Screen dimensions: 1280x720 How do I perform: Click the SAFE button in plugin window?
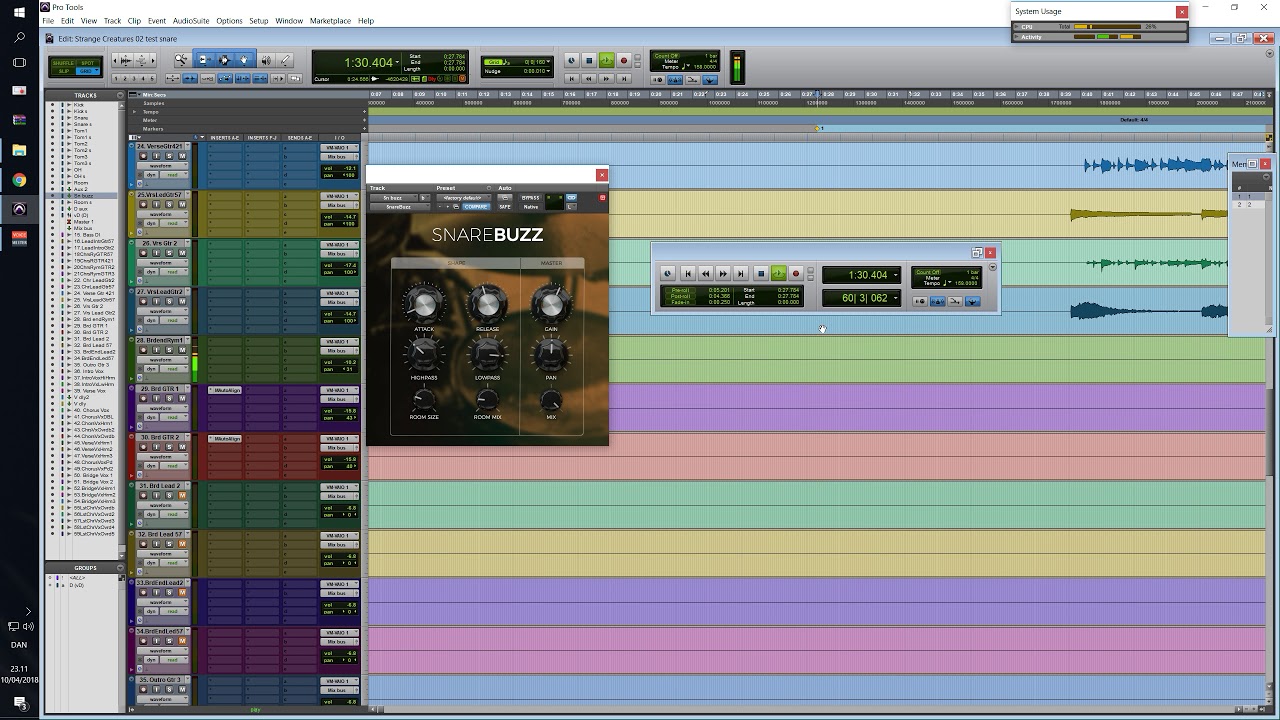[505, 207]
